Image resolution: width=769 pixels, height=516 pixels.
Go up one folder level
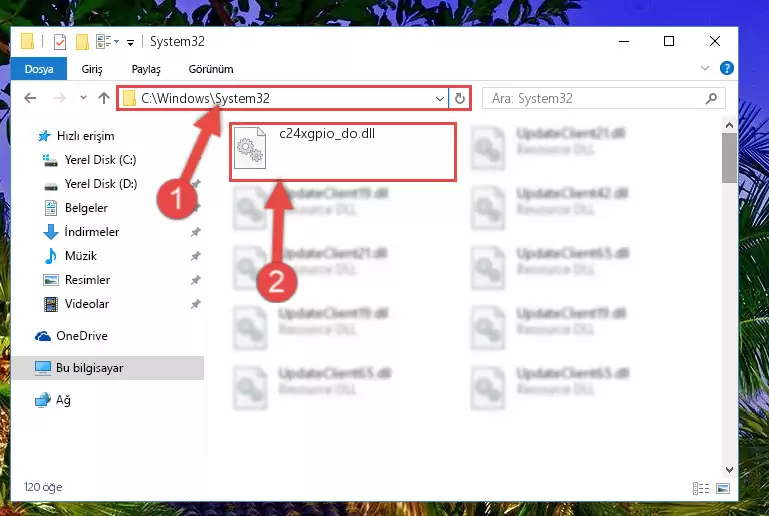pyautogui.click(x=103, y=98)
